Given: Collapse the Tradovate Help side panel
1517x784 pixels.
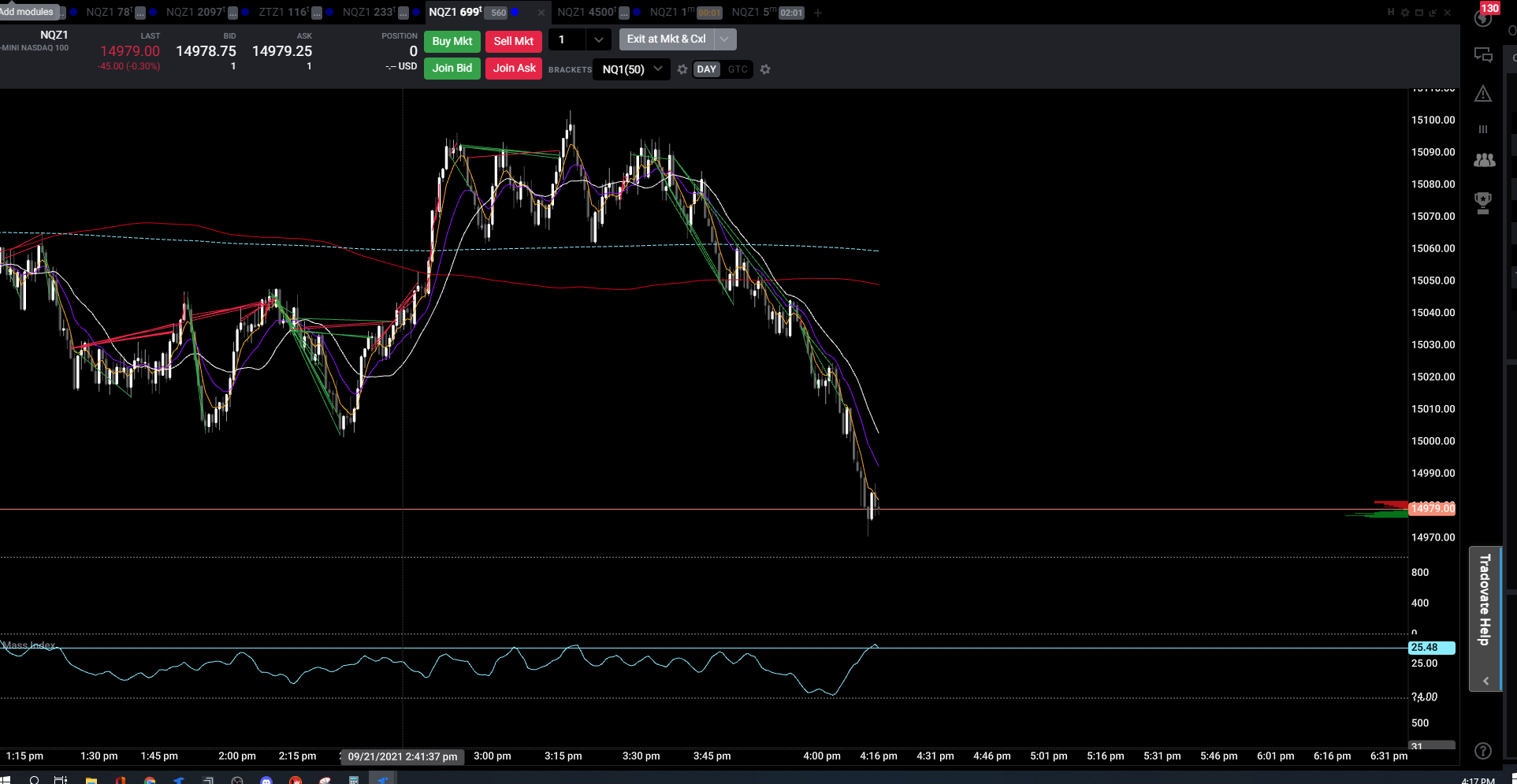Looking at the screenshot, I should tap(1485, 681).
